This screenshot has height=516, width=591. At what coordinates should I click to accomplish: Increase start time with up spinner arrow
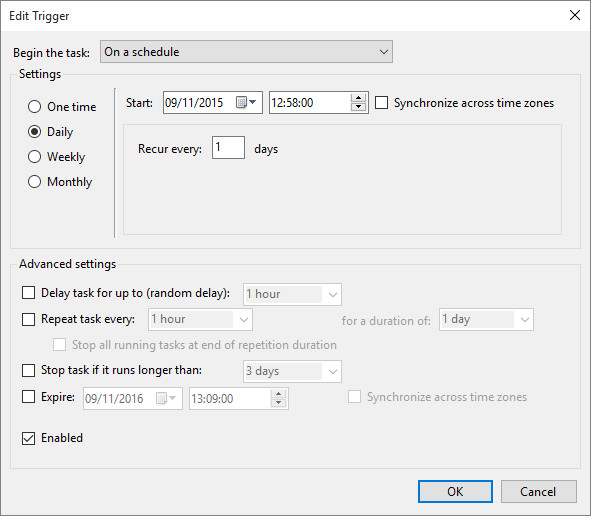click(358, 98)
